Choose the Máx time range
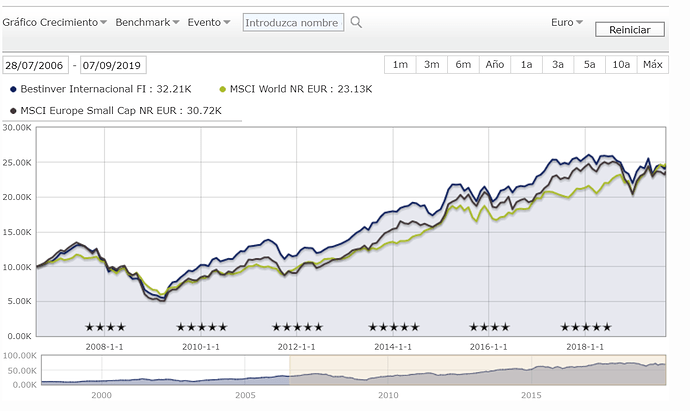Image resolution: width=690 pixels, height=411 pixels. pos(652,65)
